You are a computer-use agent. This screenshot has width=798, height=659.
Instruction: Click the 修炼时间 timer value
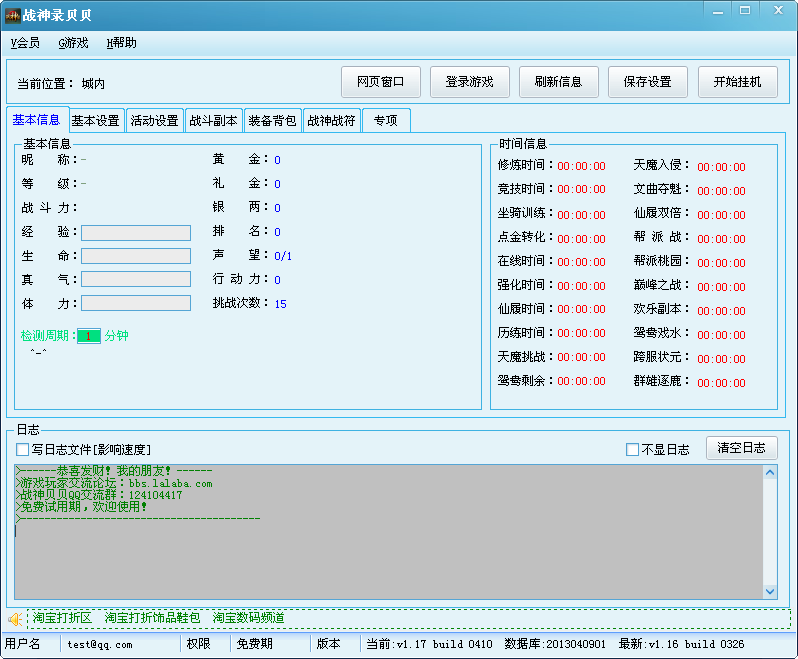[581, 166]
